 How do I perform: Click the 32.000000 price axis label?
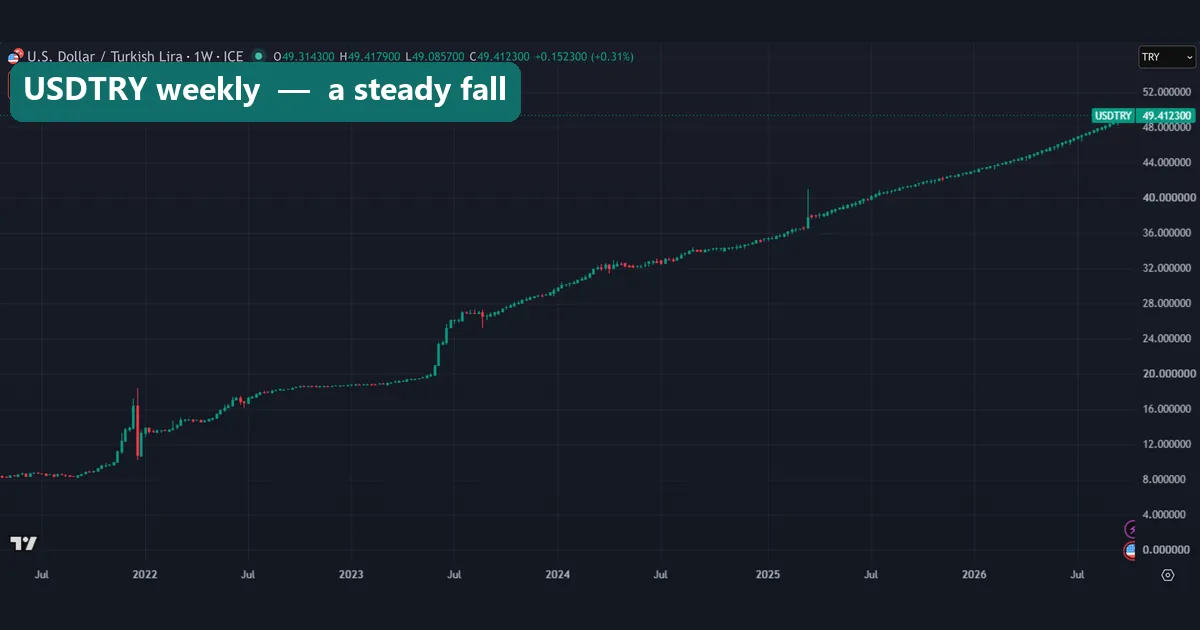tap(1166, 268)
